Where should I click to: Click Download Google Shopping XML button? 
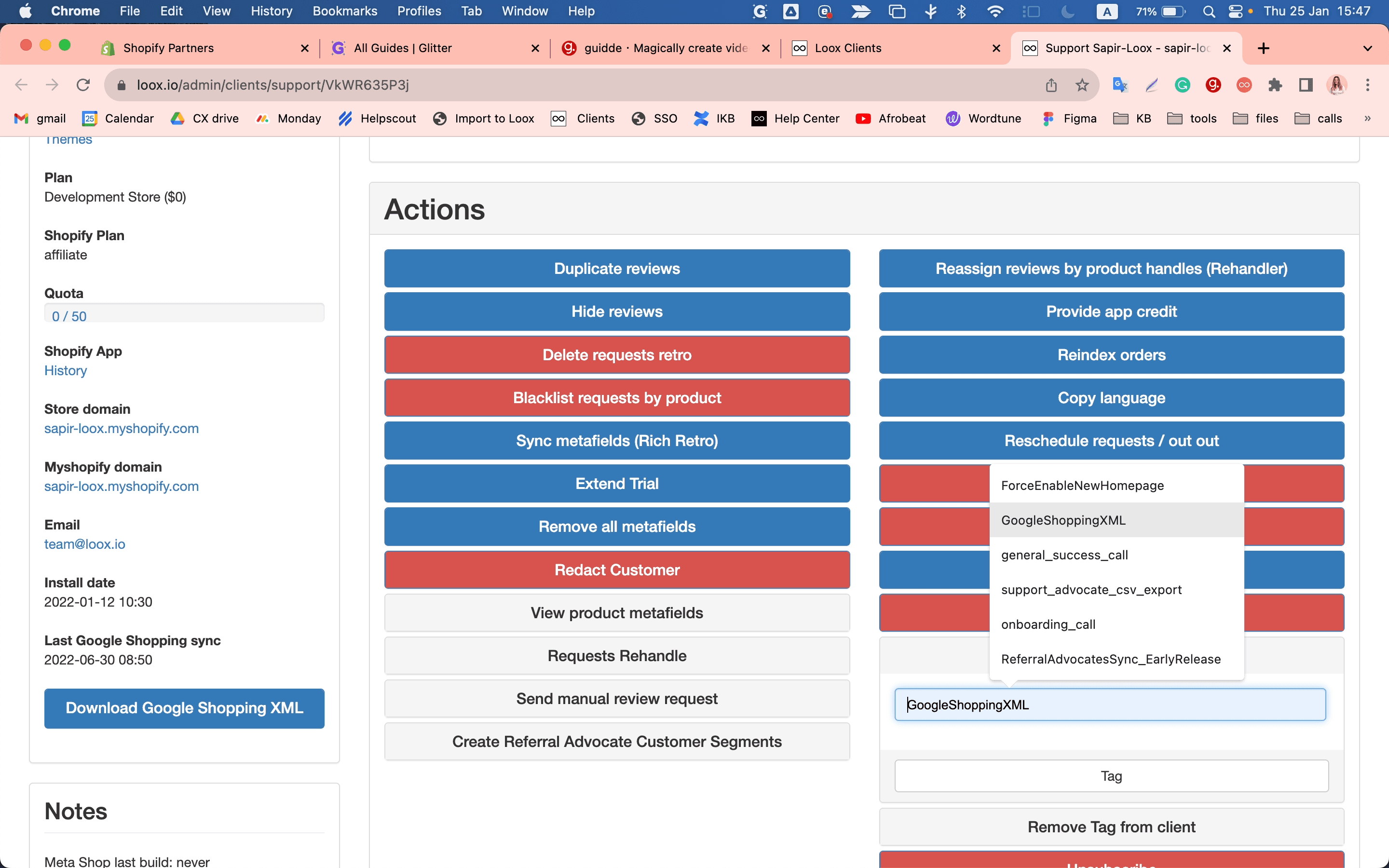[x=184, y=708]
